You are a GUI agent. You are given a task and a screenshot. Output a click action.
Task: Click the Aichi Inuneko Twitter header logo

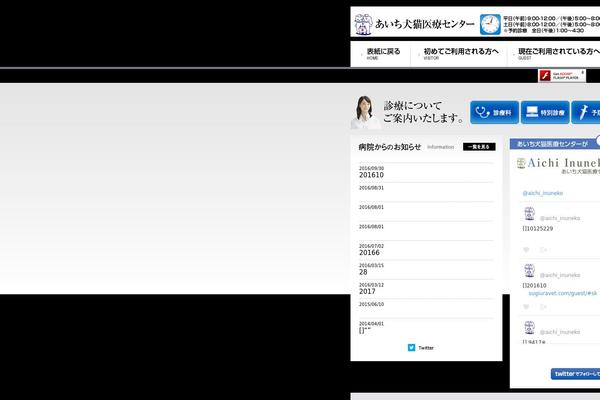point(558,165)
